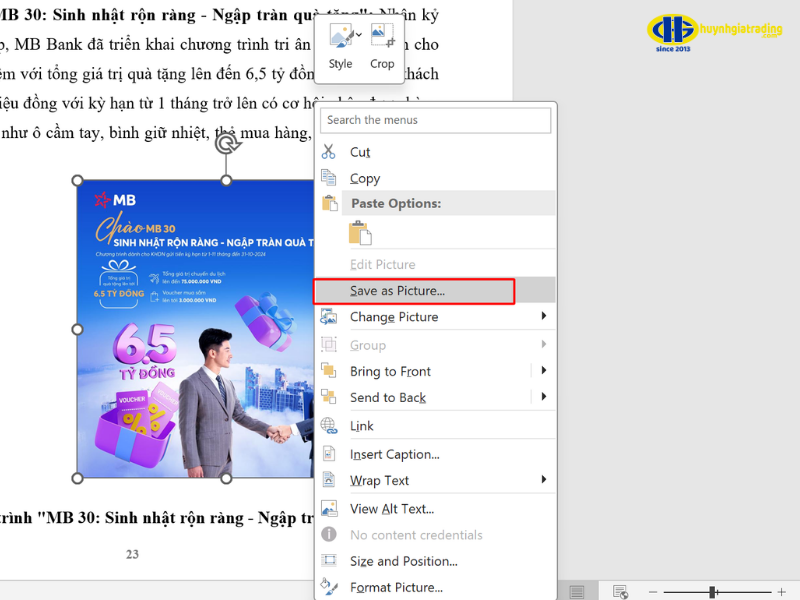This screenshot has height=600, width=800.
Task: Switch to Web Layout view icon
Action: pyautogui.click(x=620, y=592)
